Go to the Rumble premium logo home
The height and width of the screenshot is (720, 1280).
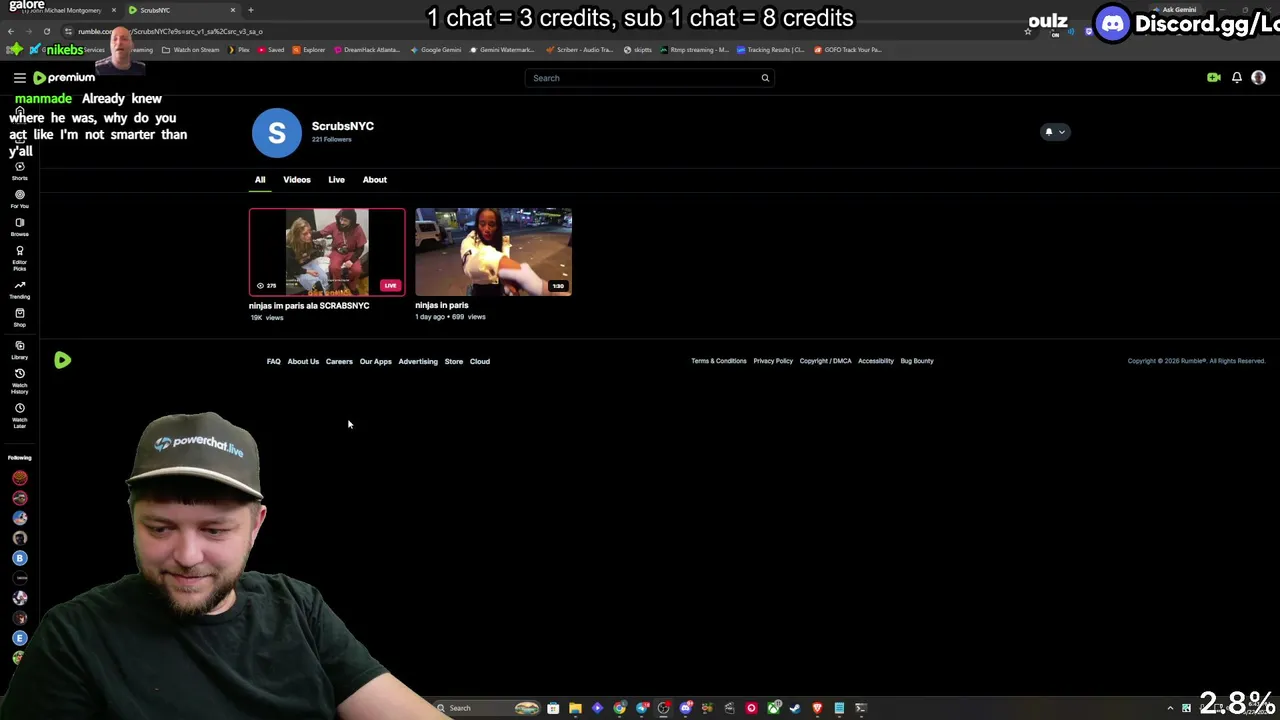[x=64, y=78]
